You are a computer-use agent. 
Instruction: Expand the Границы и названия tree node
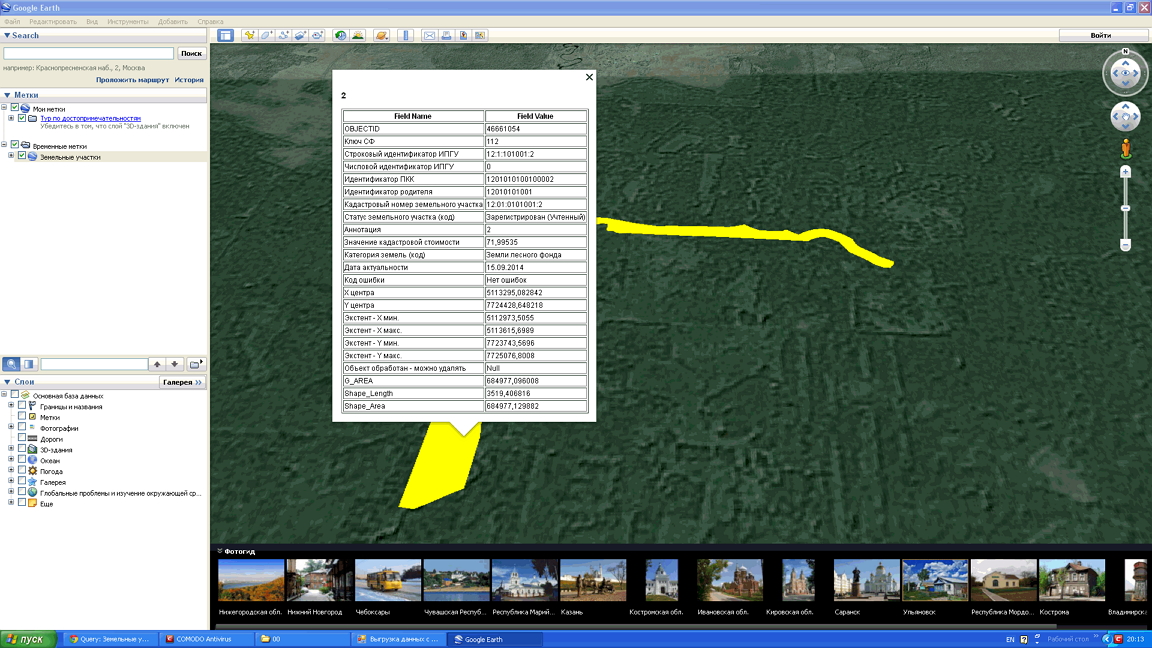point(11,406)
